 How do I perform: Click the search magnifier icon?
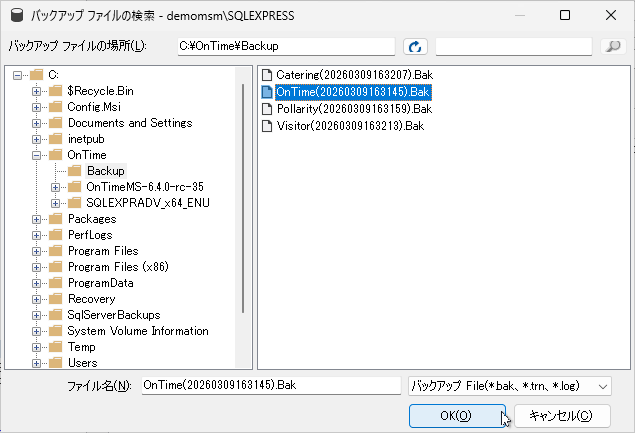[611, 46]
